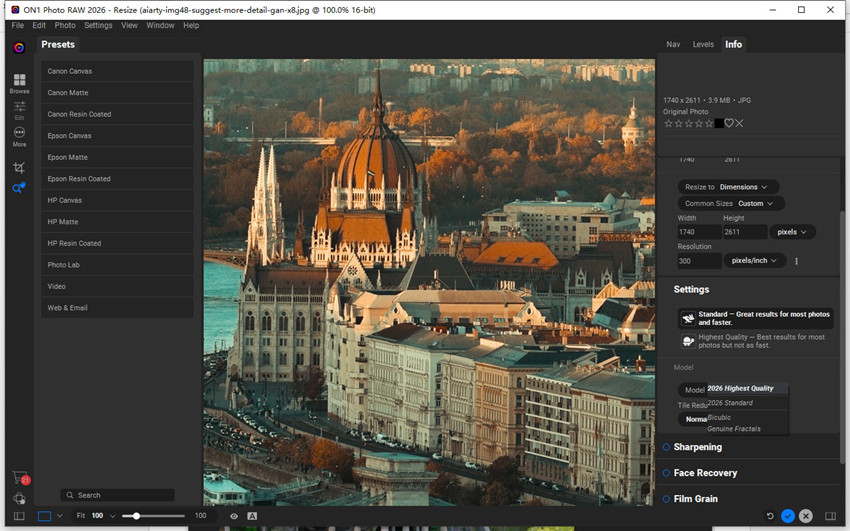Reject the photo with the X icon
This screenshot has height=531, width=850.
(739, 124)
